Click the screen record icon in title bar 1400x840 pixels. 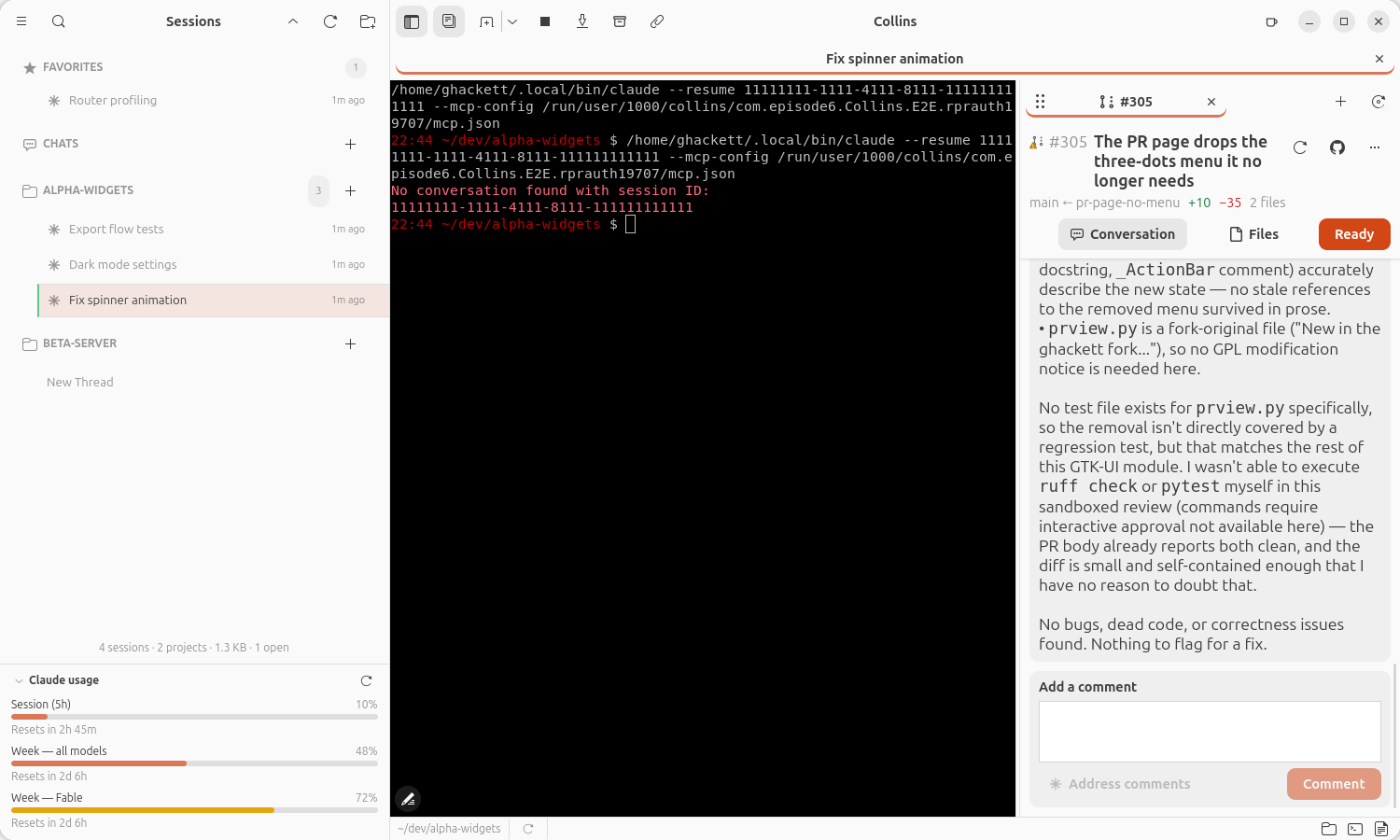(1271, 21)
